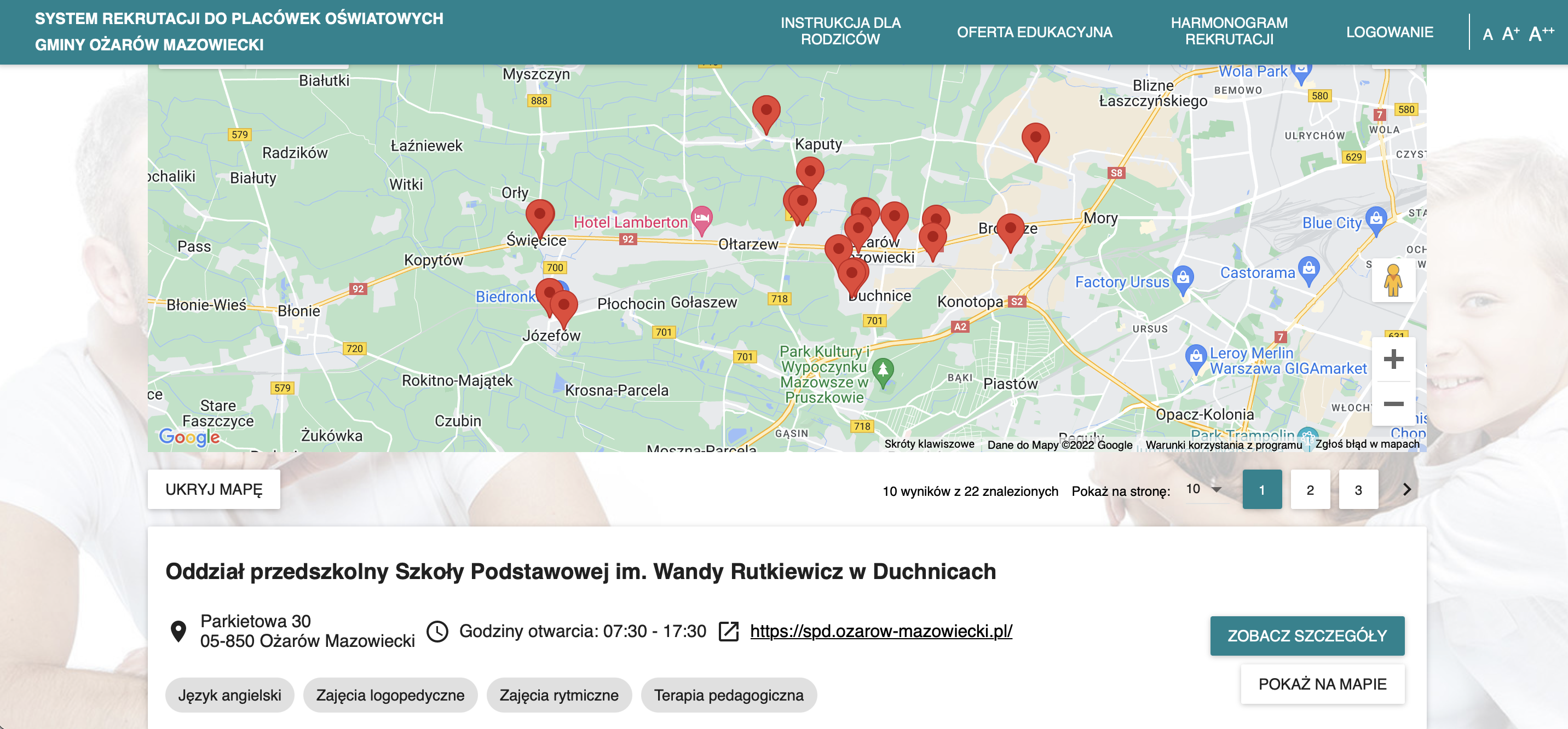
Task: Click Zgłoś błąd w mapach link
Action: tap(1367, 444)
